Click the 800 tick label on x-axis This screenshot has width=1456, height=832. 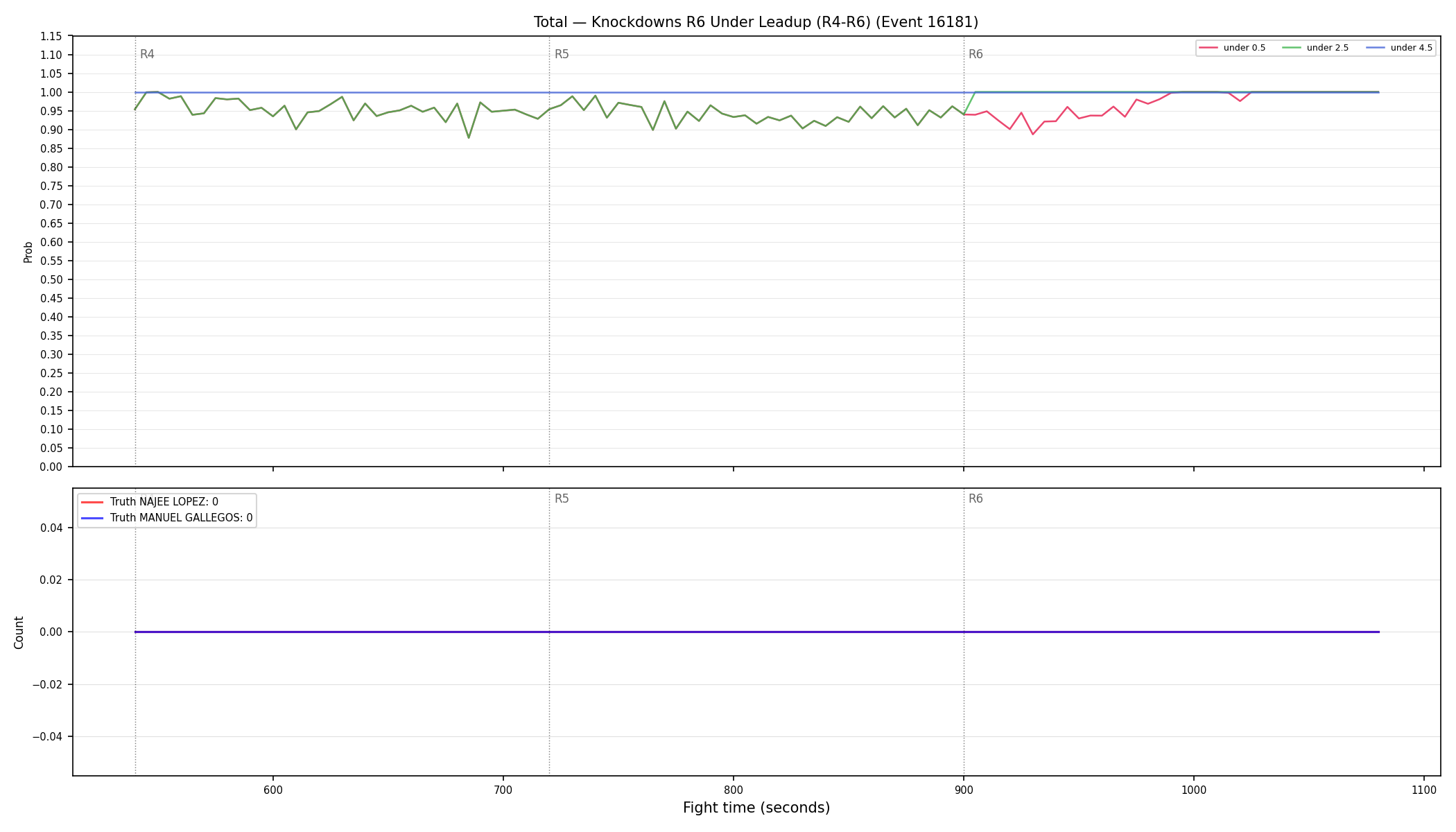[734, 790]
